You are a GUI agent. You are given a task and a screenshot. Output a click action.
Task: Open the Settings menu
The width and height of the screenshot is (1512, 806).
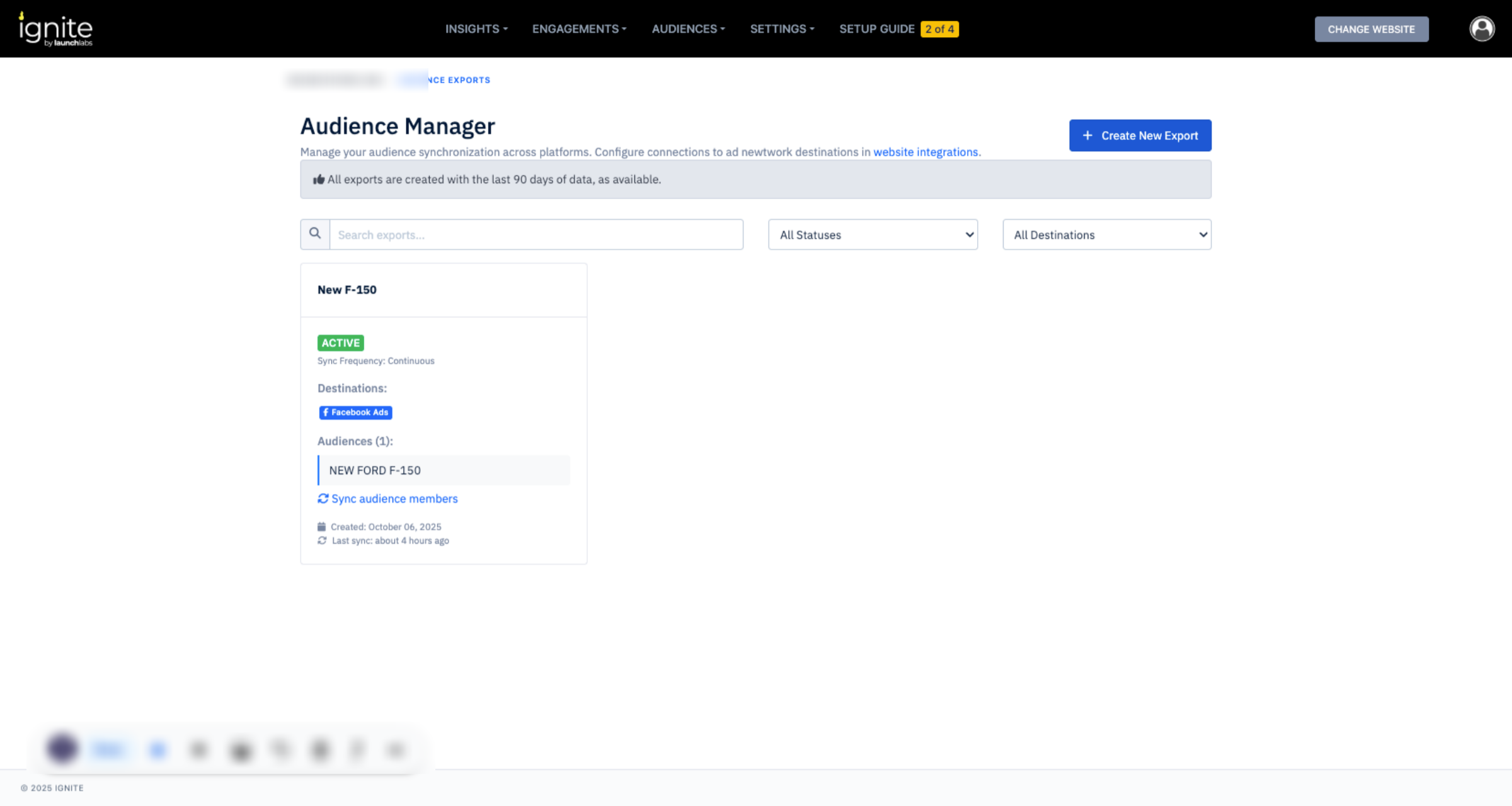click(782, 29)
